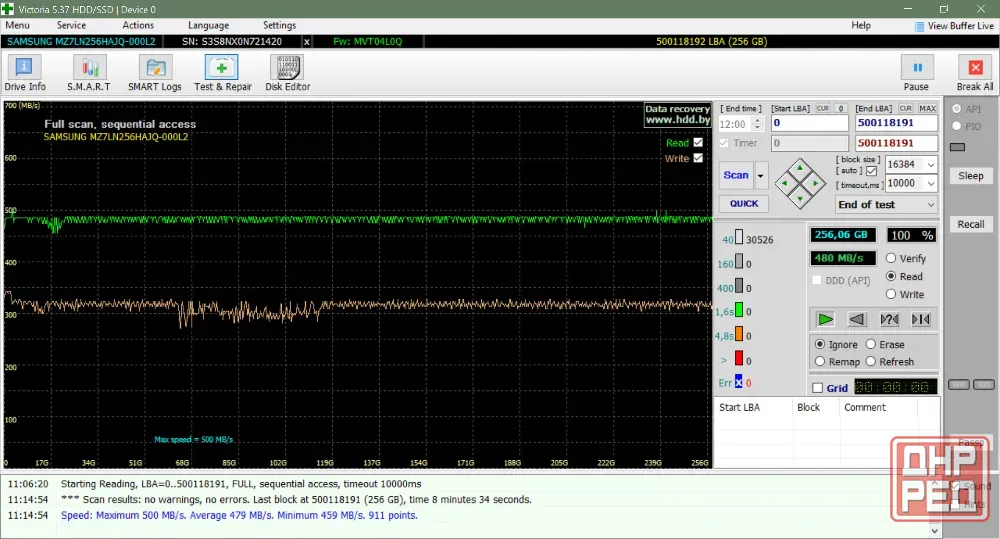Click the 0 button beside Start LBA CUR
The height and width of the screenshot is (539, 1000).
coord(841,108)
